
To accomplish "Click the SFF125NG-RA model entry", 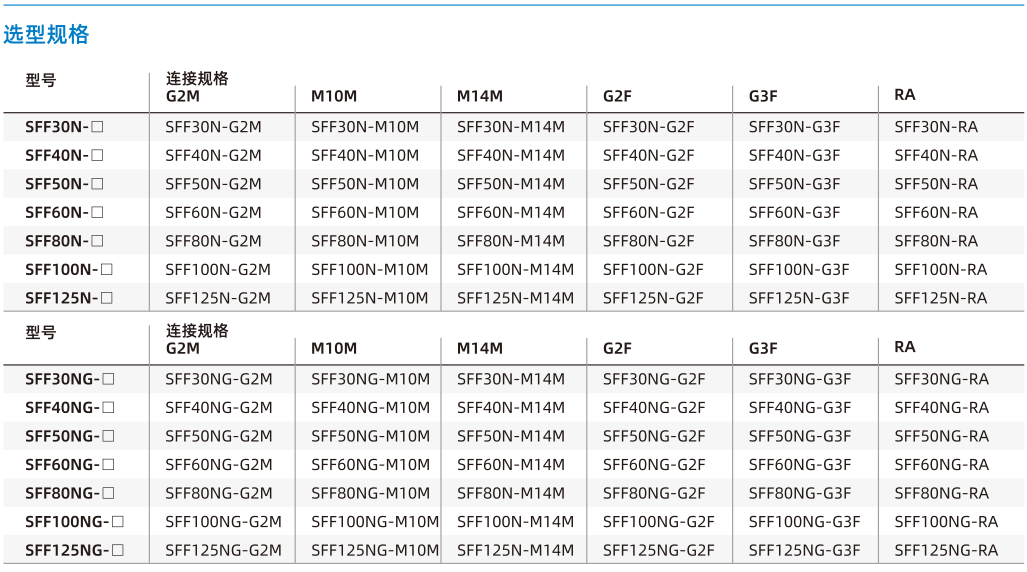I will point(946,550).
